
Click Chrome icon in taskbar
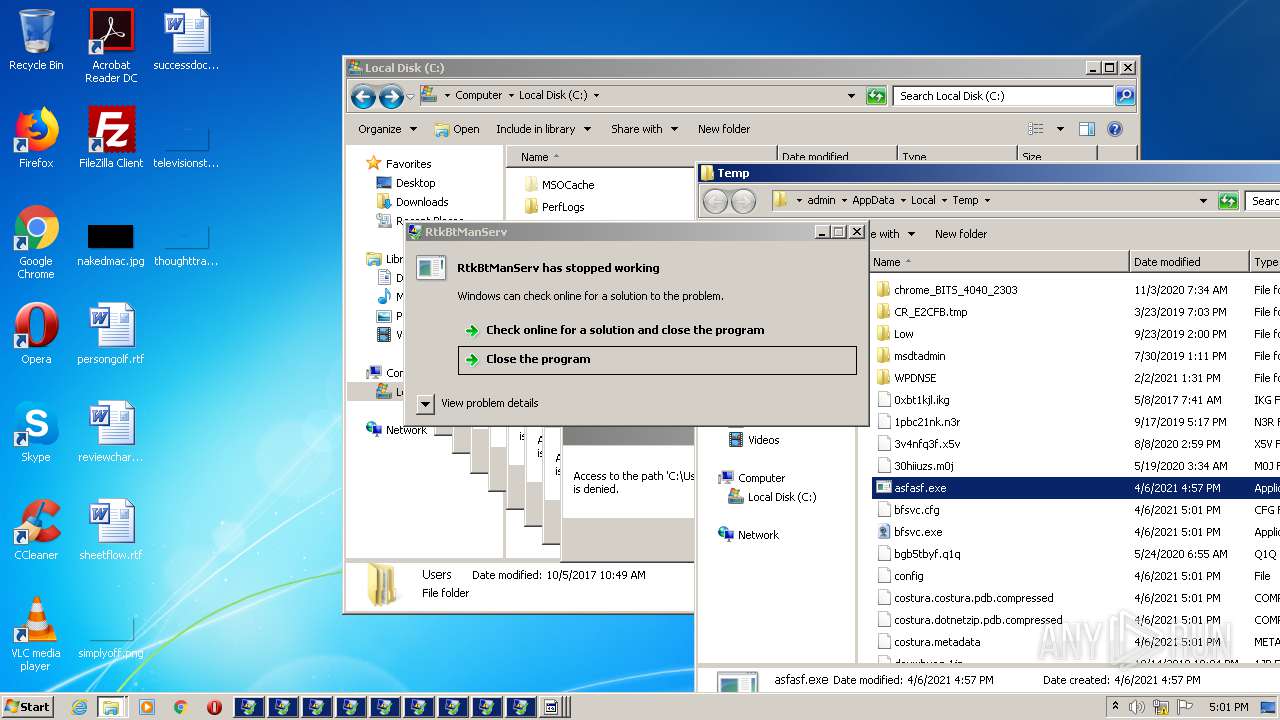[181, 707]
